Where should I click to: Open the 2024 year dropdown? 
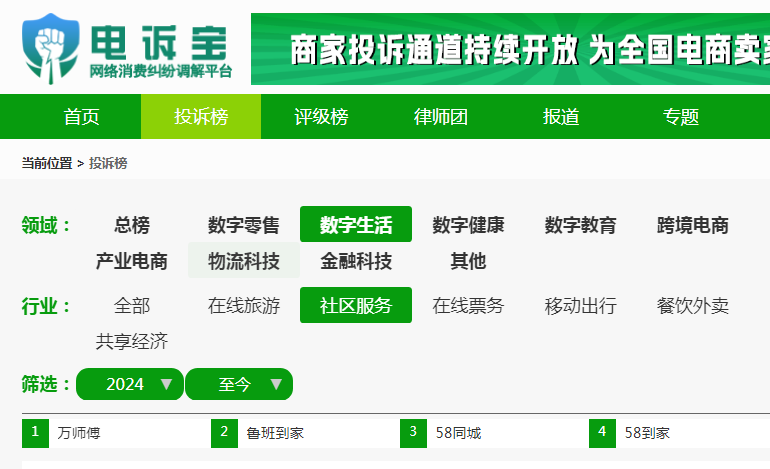tap(130, 384)
